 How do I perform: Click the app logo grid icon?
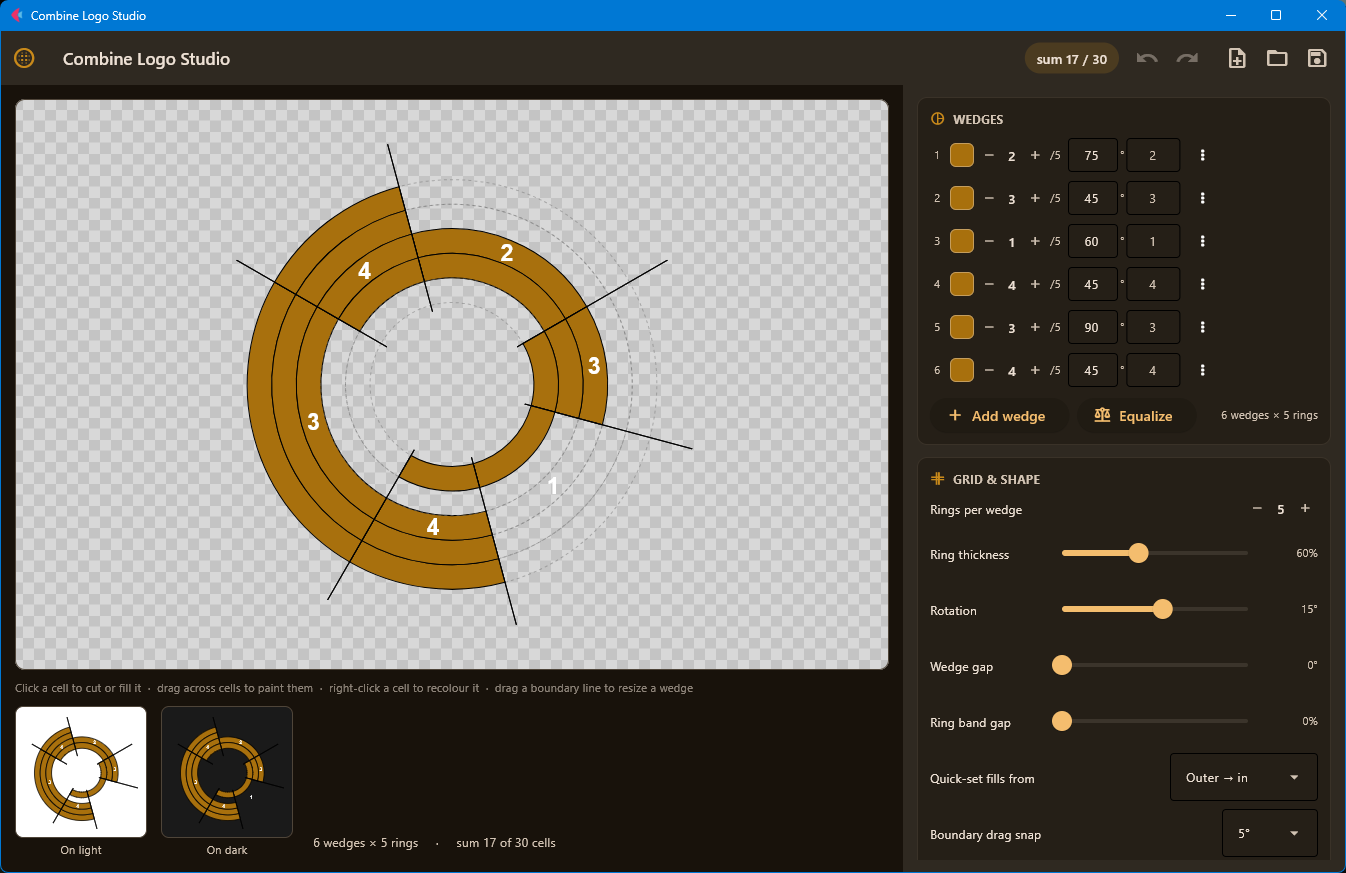(24, 58)
